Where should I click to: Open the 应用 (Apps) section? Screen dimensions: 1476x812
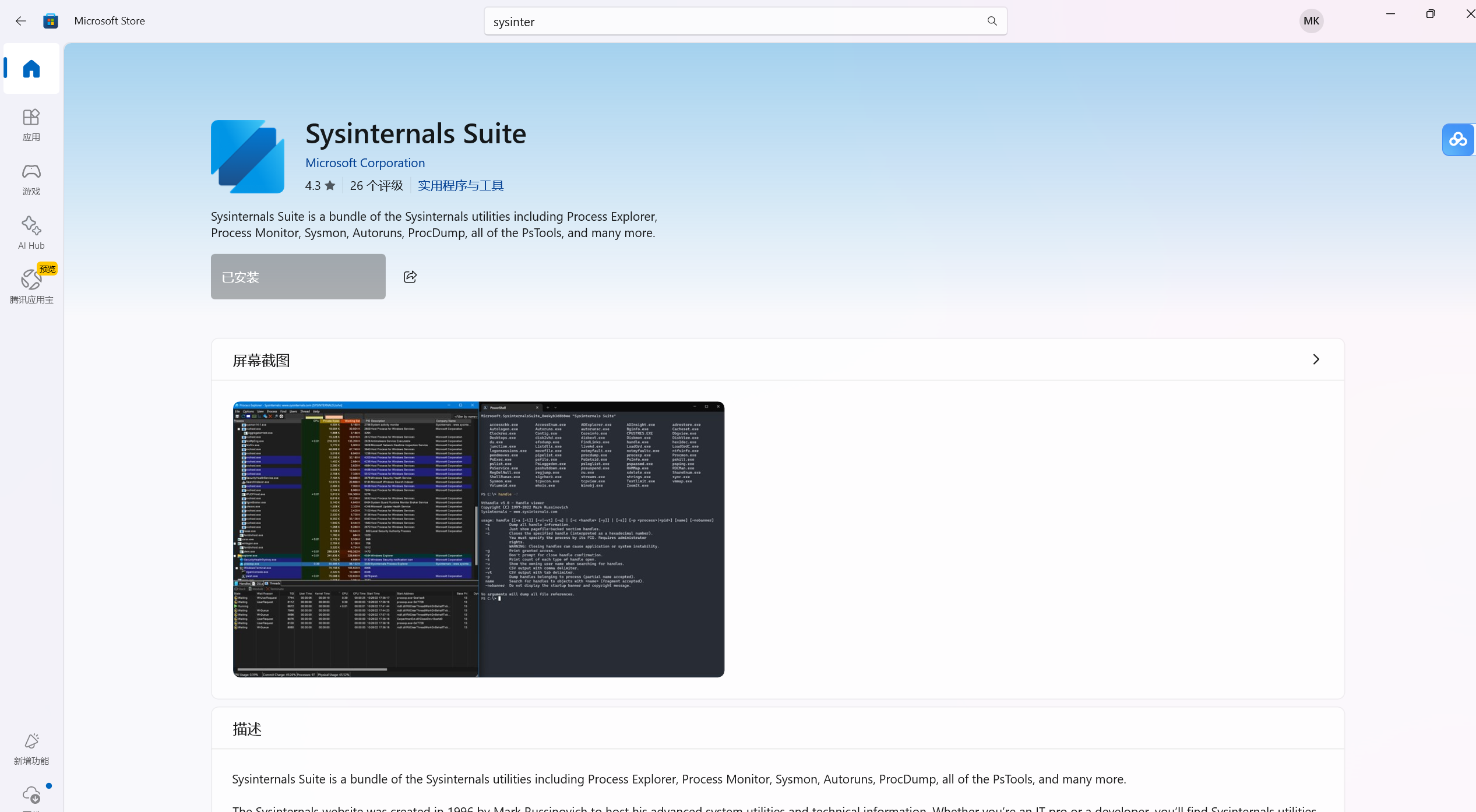(x=31, y=125)
